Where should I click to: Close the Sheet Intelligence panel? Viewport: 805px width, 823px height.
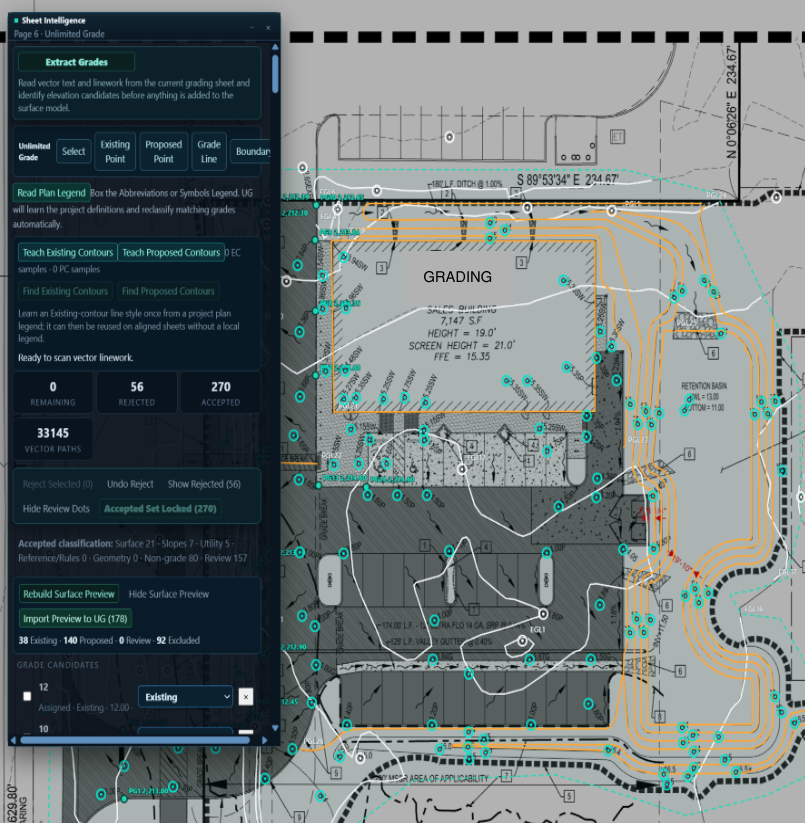click(x=268, y=27)
